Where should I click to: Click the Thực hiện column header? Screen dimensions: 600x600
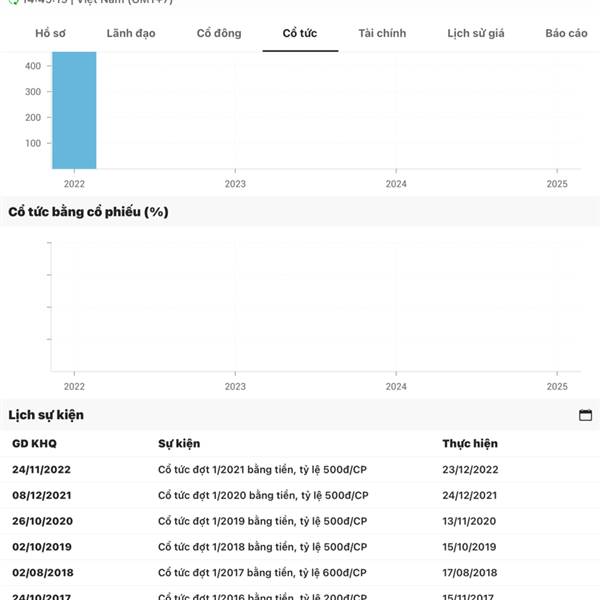tap(470, 443)
